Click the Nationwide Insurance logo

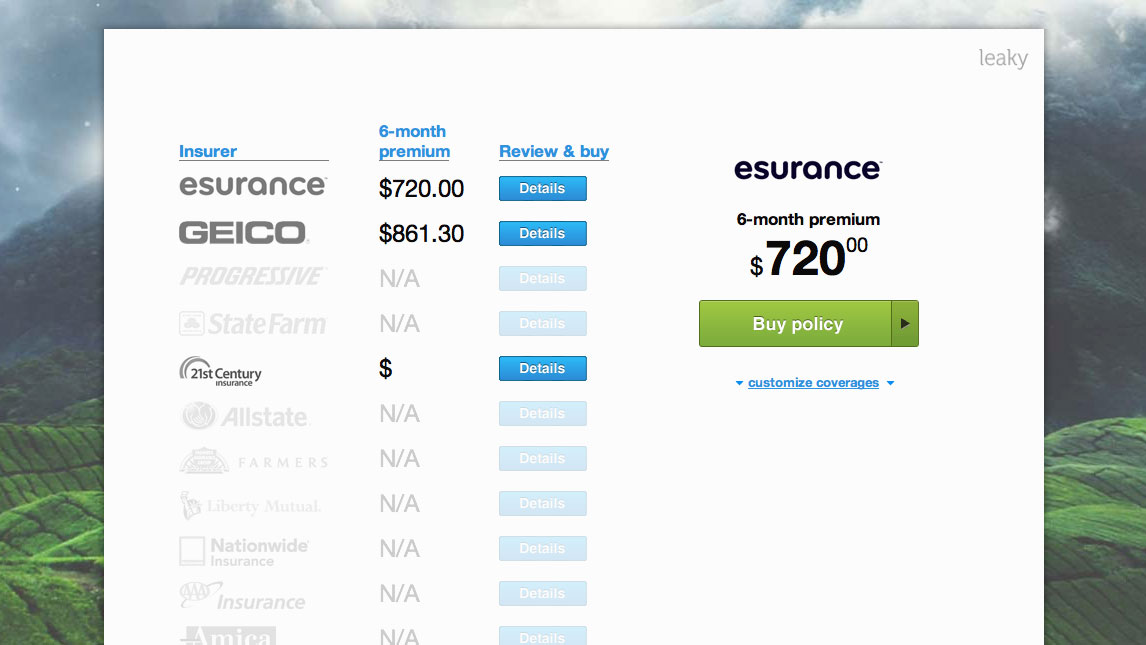click(x=244, y=551)
